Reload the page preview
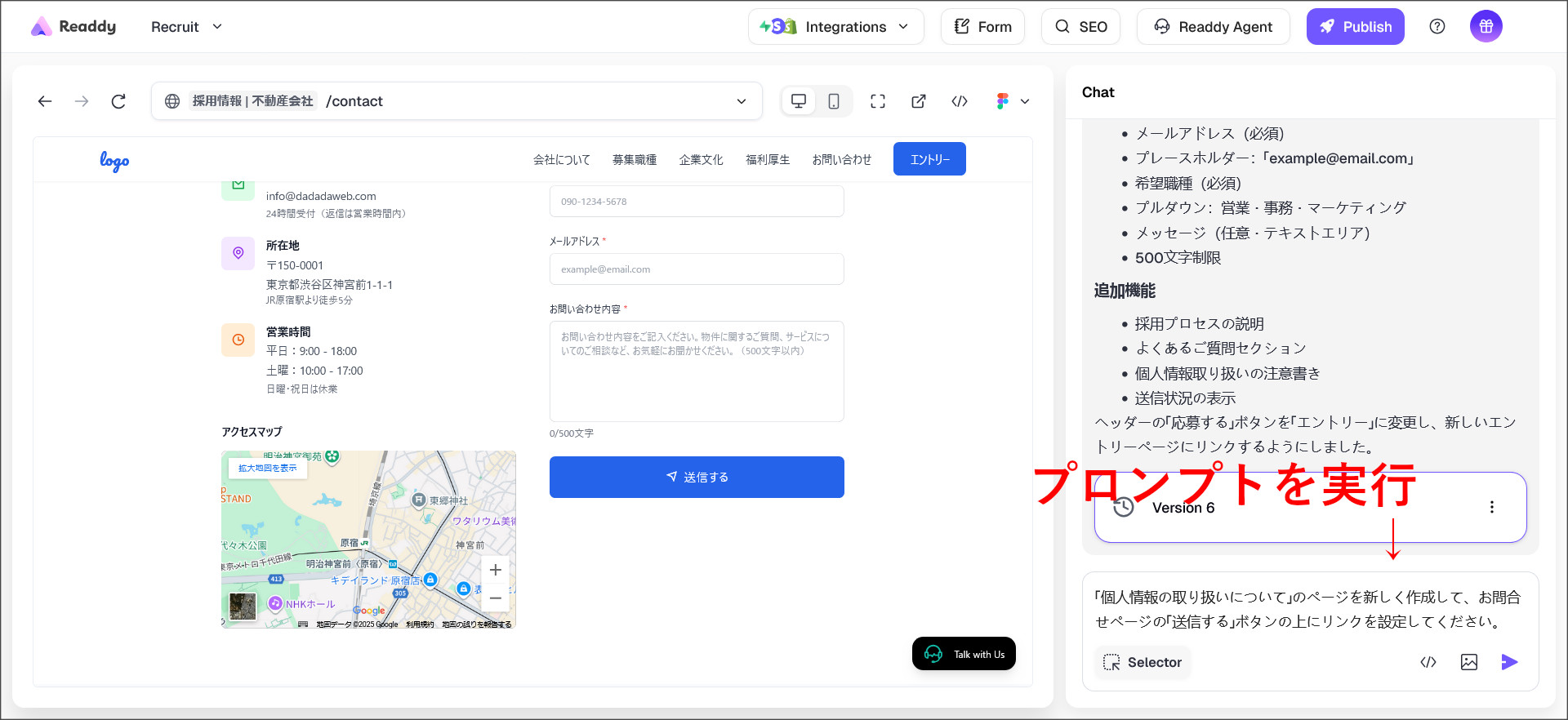The image size is (1568, 720). (x=118, y=101)
